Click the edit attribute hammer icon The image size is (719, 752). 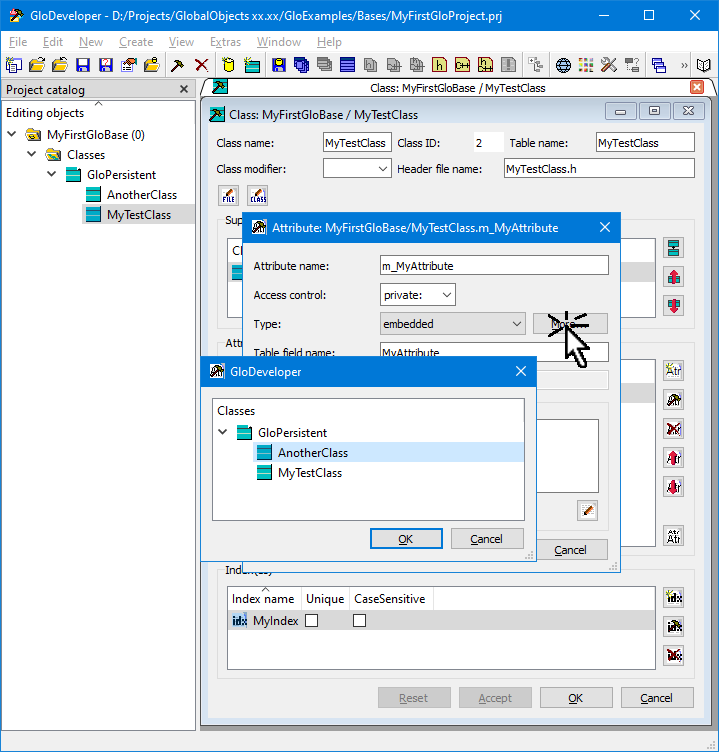pos(673,400)
